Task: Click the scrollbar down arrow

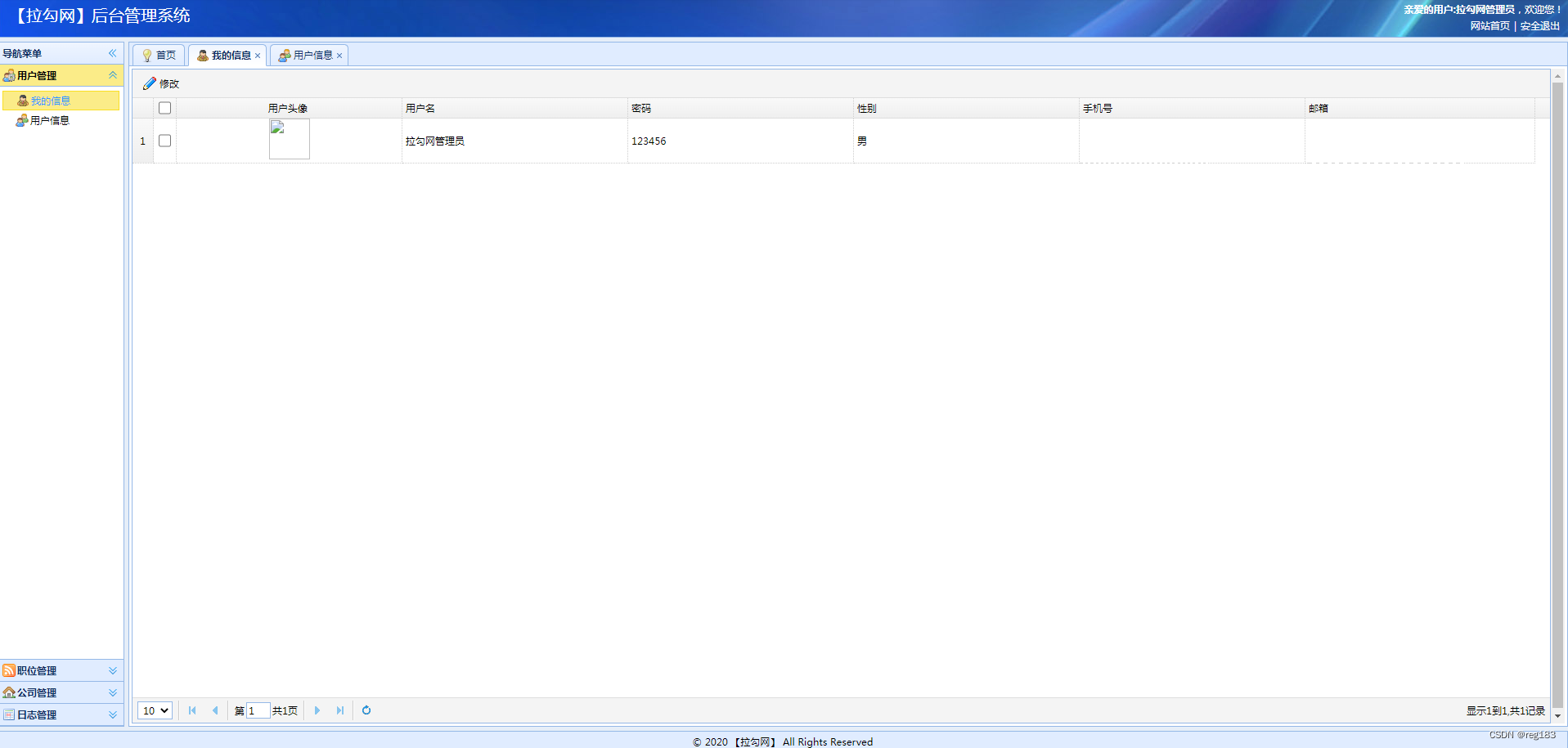Action: [x=1557, y=715]
